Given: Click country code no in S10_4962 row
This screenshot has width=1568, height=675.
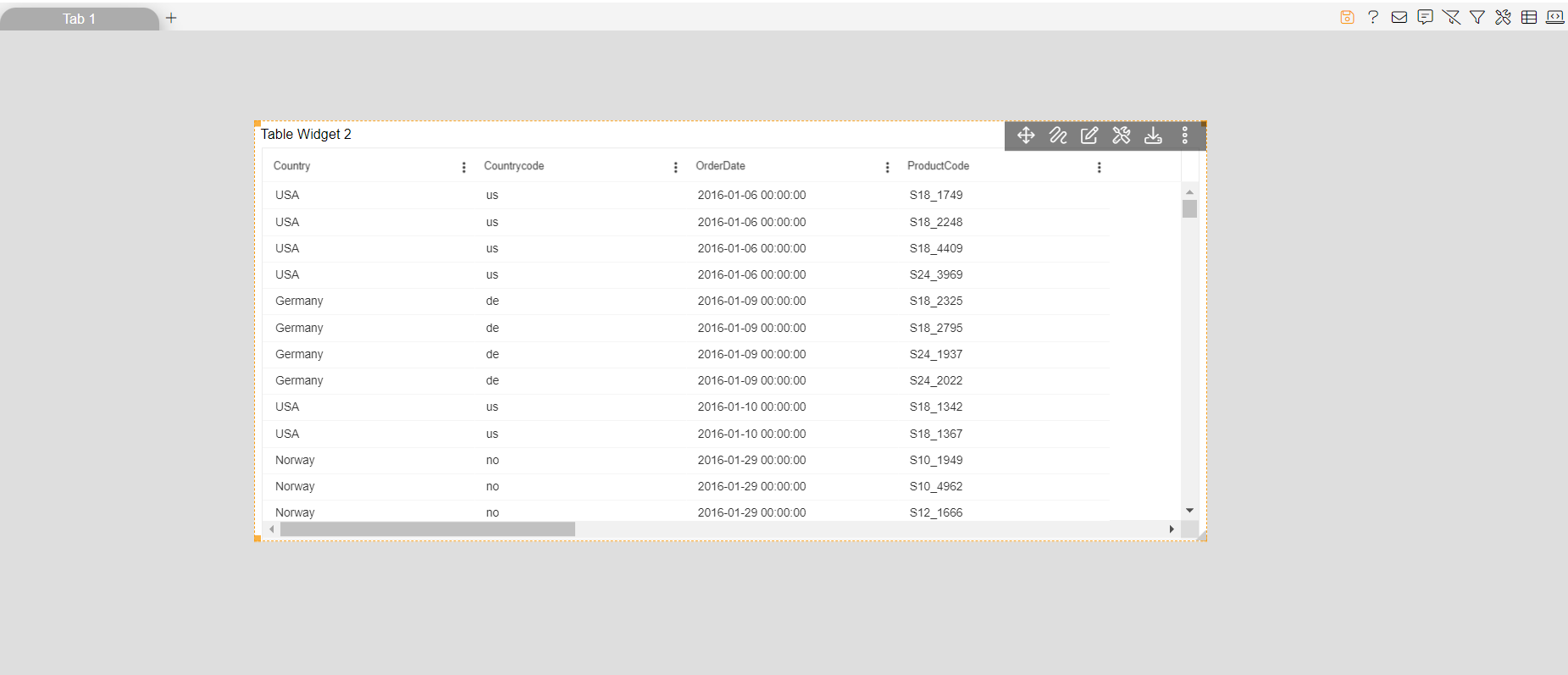Looking at the screenshot, I should pyautogui.click(x=492, y=486).
